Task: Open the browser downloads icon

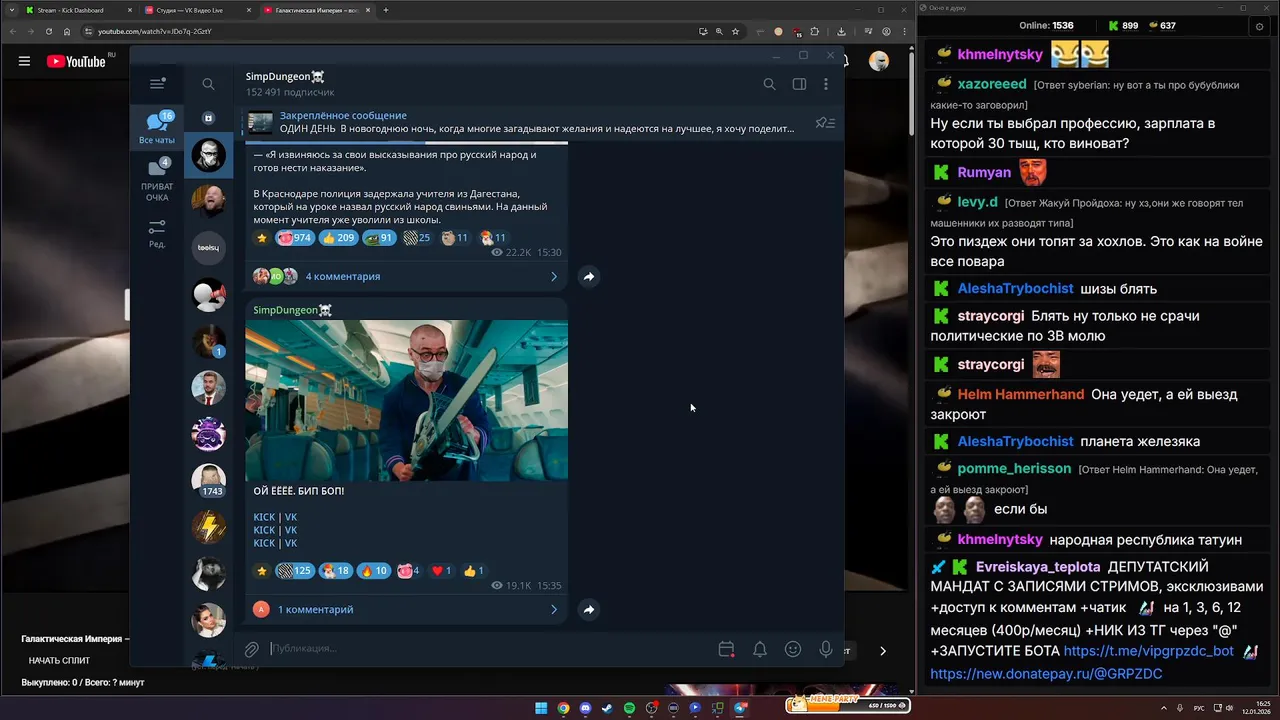Action: coord(841,31)
